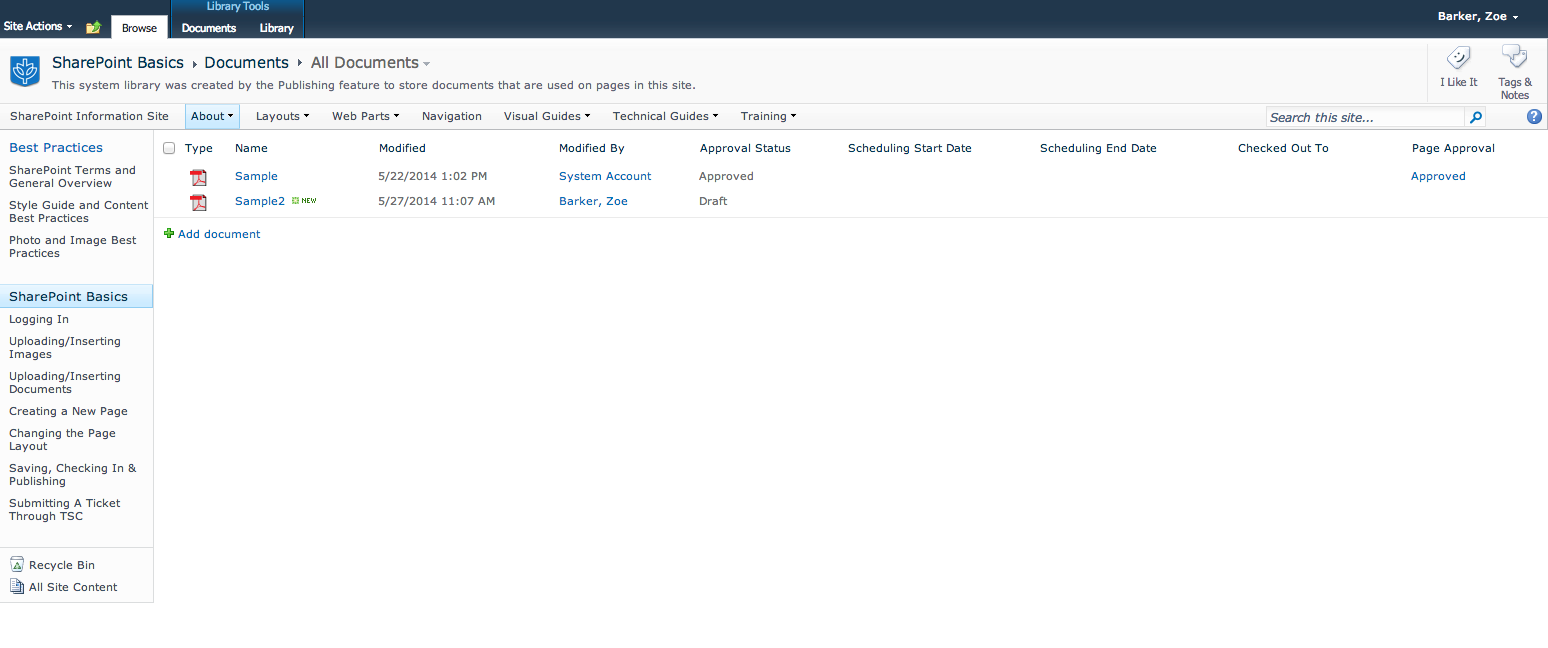The height and width of the screenshot is (648, 1548).
Task: Open the Logging In page
Action: [39, 320]
